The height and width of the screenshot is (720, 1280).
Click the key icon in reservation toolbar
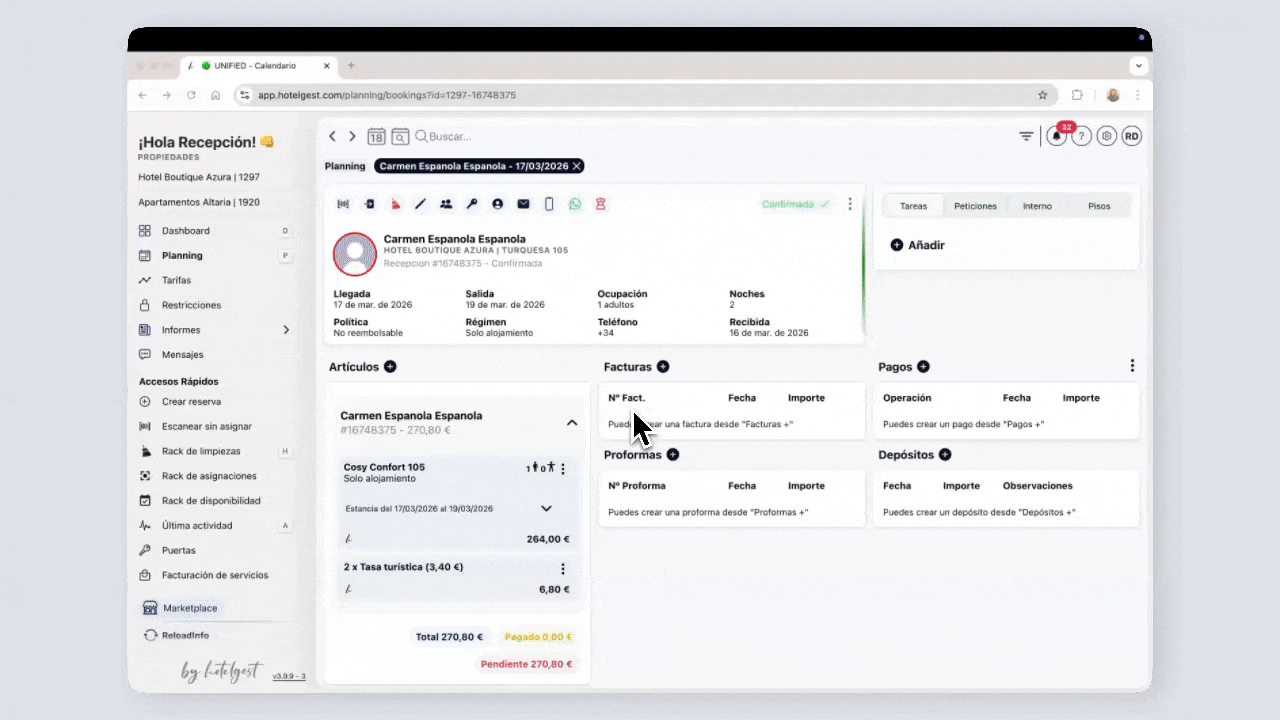pos(472,204)
